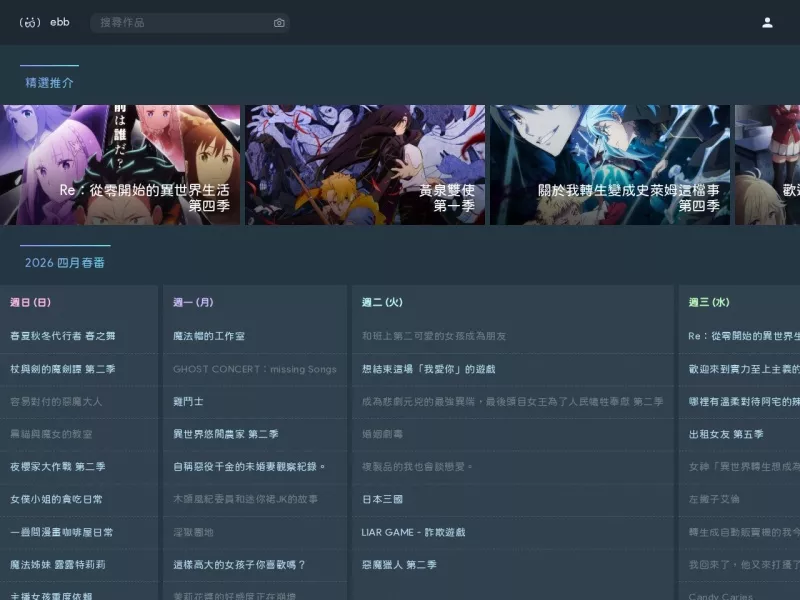
Task: Open 我回來了,他又來打擾了 entry
Action: tap(744, 565)
